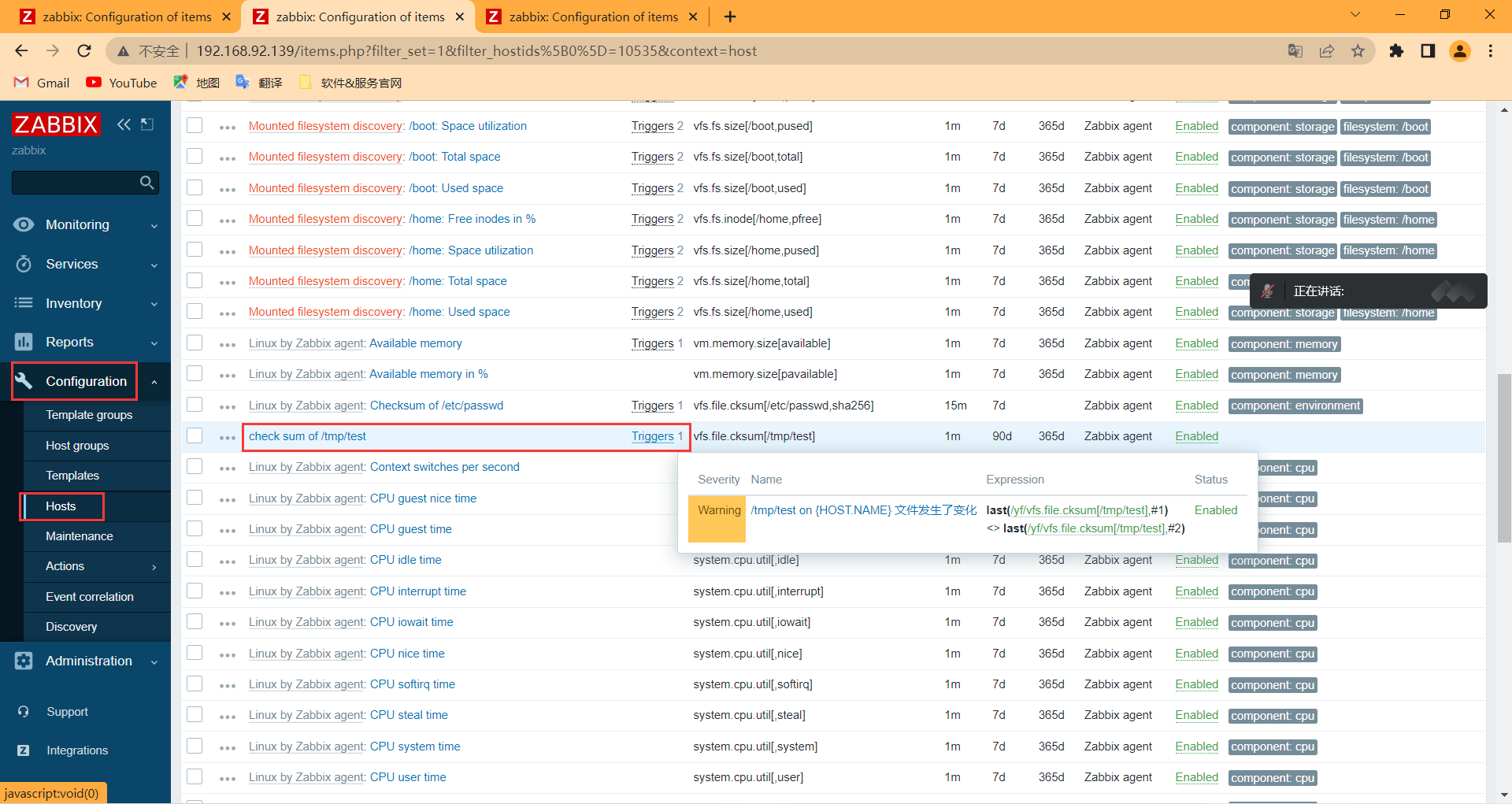The width and height of the screenshot is (1512, 804).
Task: Tick checkbox for check sum of /tmp/test row
Action: (x=195, y=435)
